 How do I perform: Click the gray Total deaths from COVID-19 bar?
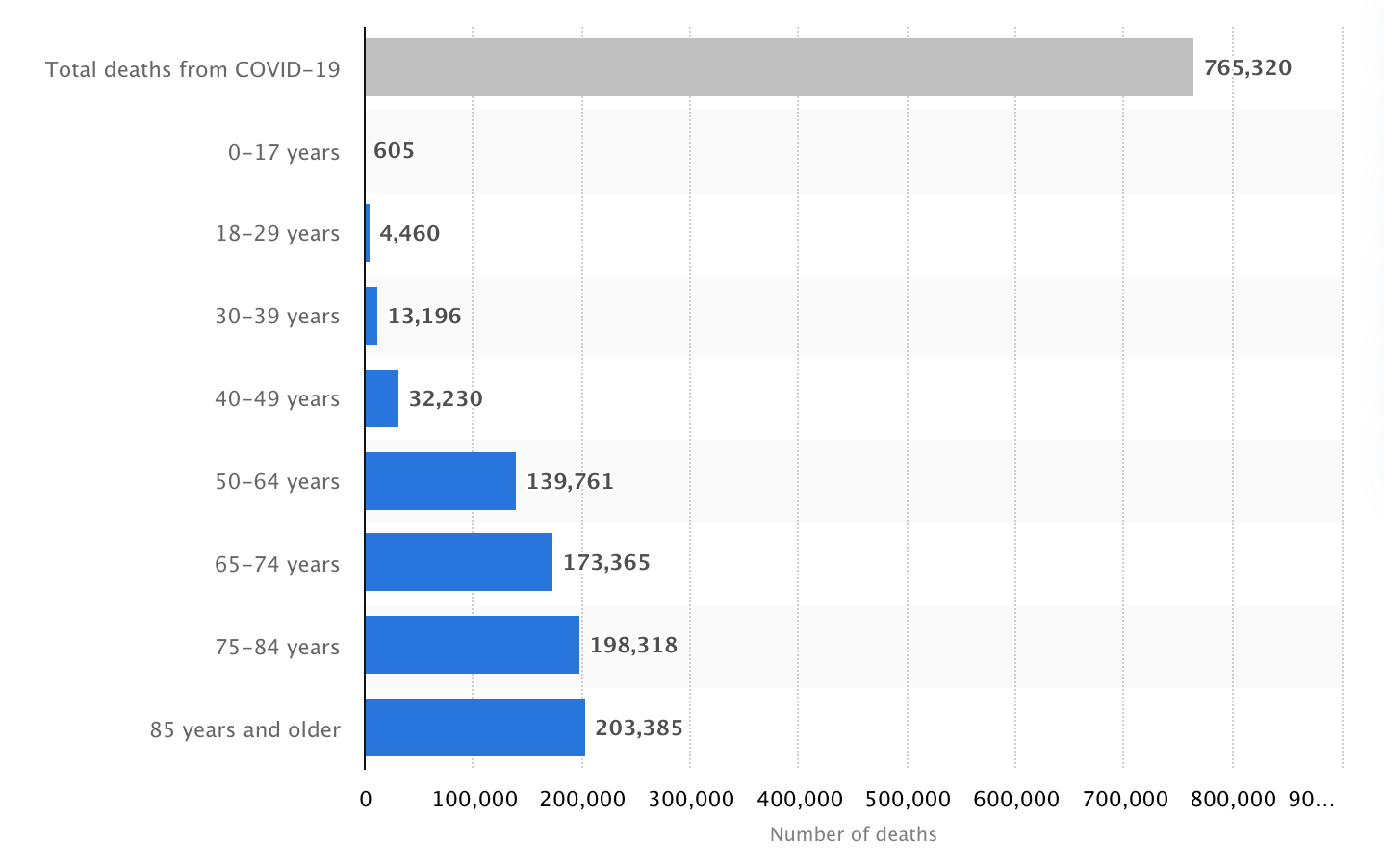pyautogui.click(x=779, y=67)
